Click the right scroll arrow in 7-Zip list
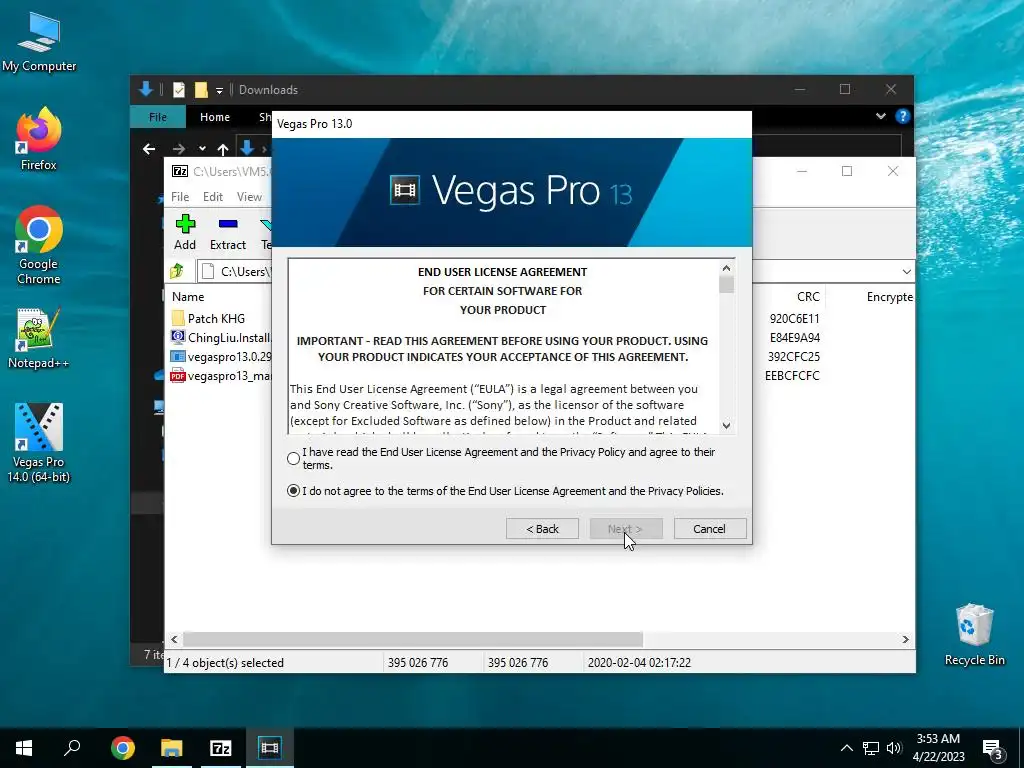This screenshot has height=768, width=1024. (905, 639)
